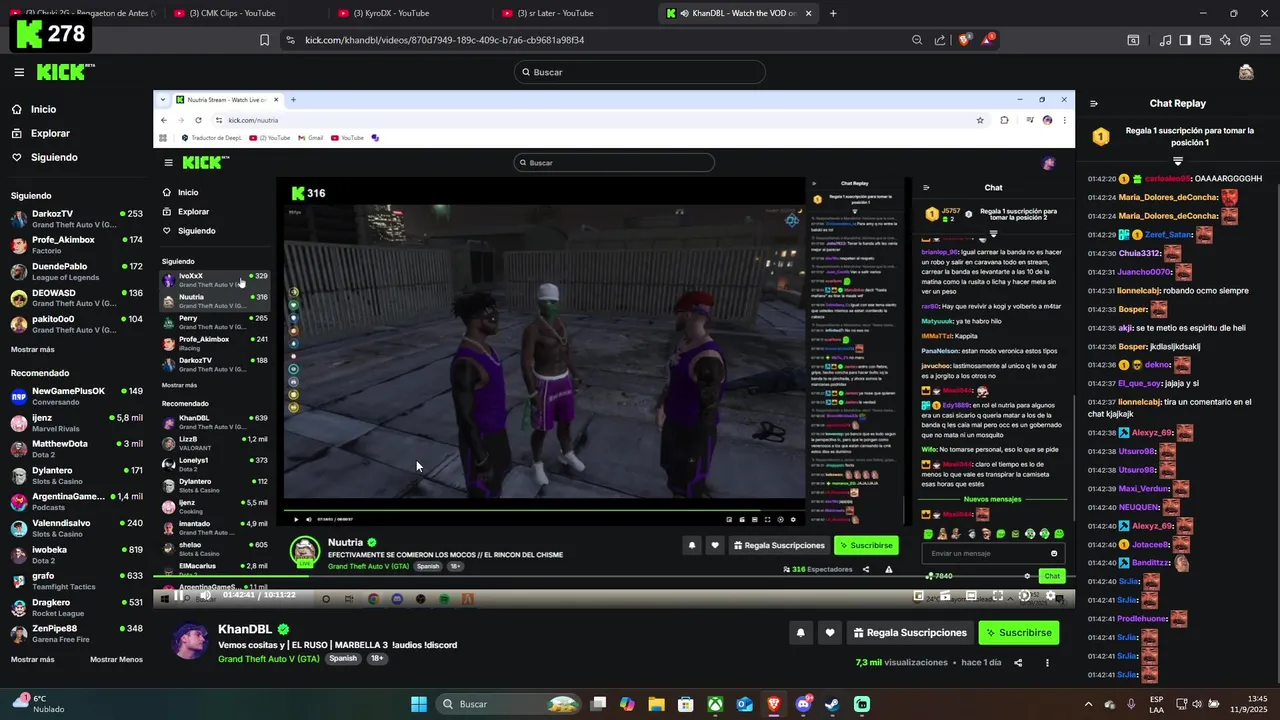Open Windows Start menu
The height and width of the screenshot is (720, 1280).
tap(418, 704)
